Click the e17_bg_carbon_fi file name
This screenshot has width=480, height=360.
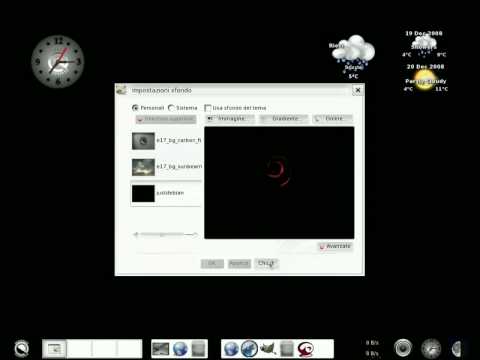179,140
